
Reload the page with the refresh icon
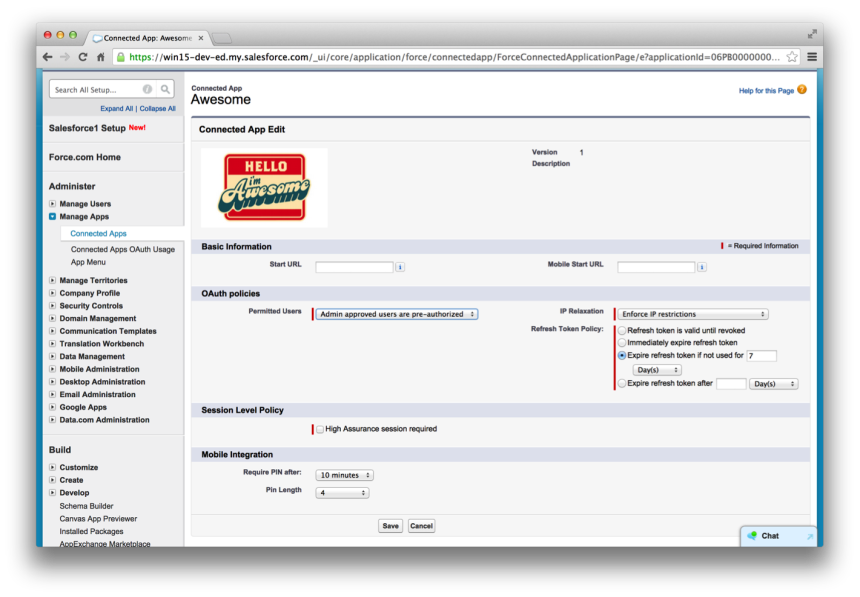(83, 57)
